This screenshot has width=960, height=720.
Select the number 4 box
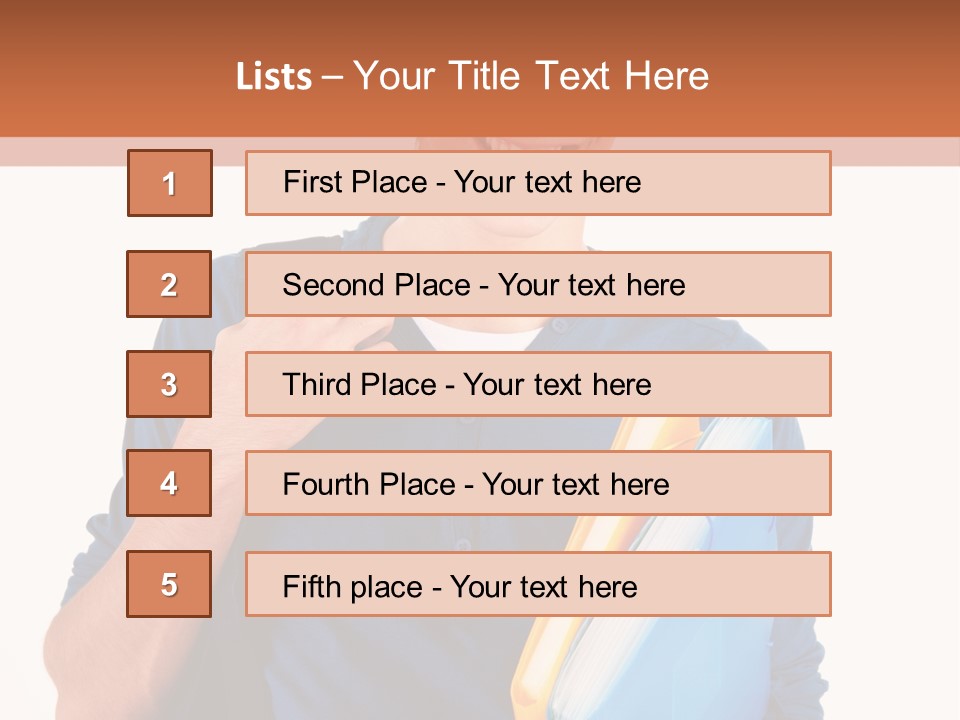point(169,483)
